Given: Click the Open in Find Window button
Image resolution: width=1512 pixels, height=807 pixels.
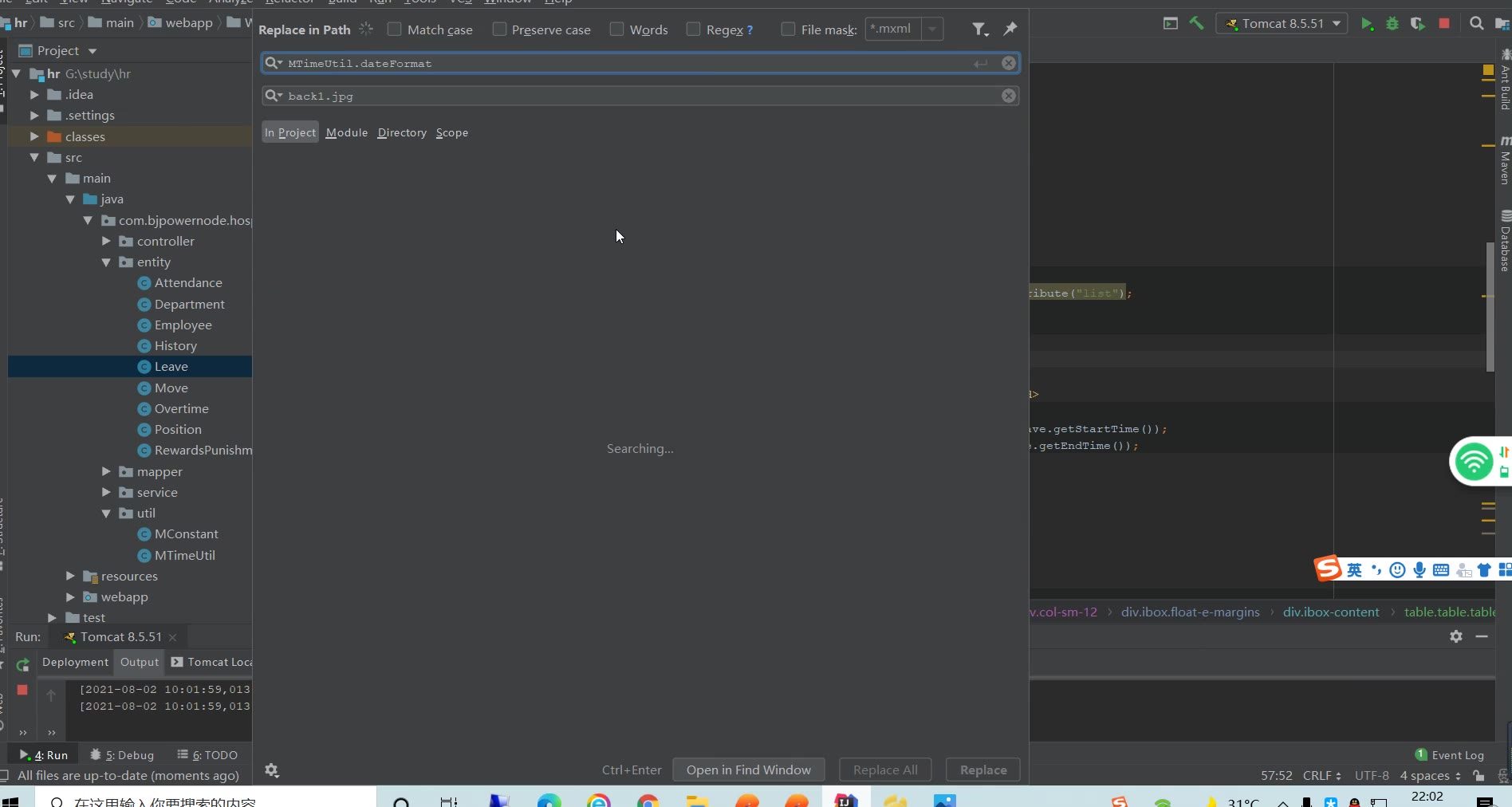Looking at the screenshot, I should [x=748, y=770].
